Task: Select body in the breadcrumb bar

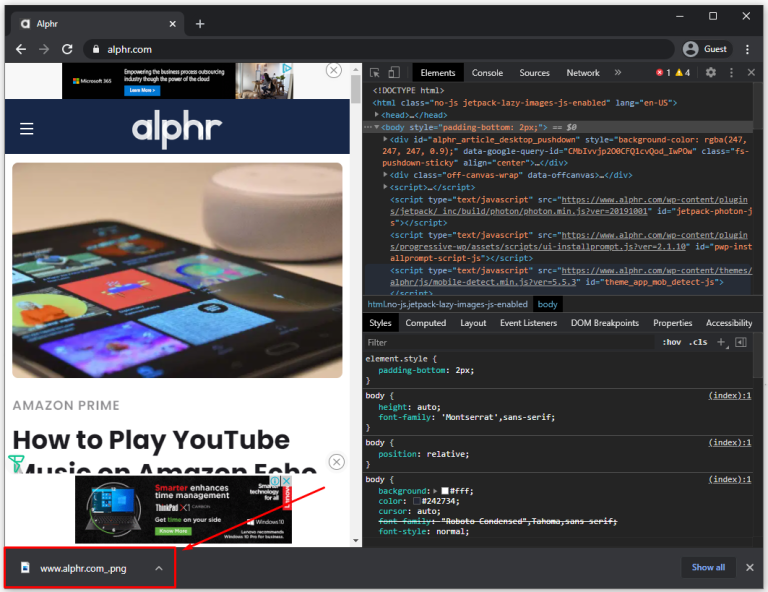Action: (547, 305)
